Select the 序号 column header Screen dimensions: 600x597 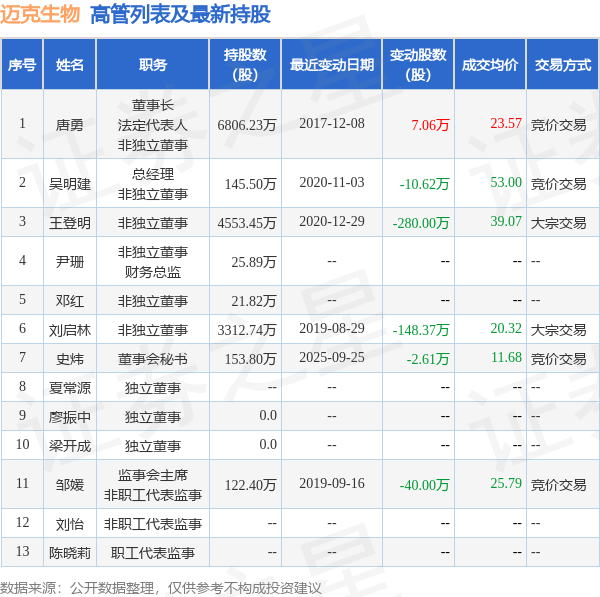[22, 65]
